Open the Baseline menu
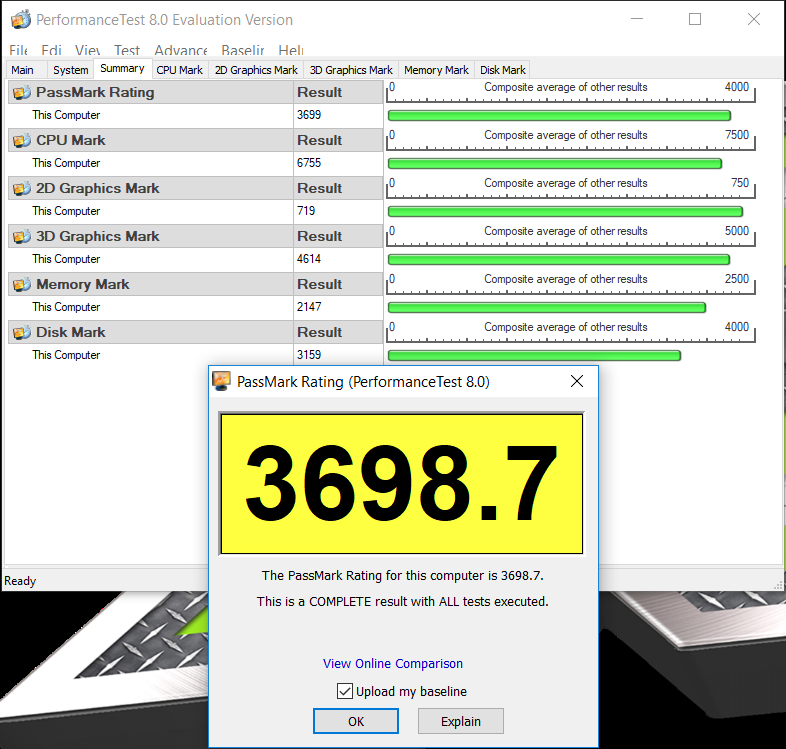Image resolution: width=786 pixels, height=749 pixels. pyautogui.click(x=243, y=50)
